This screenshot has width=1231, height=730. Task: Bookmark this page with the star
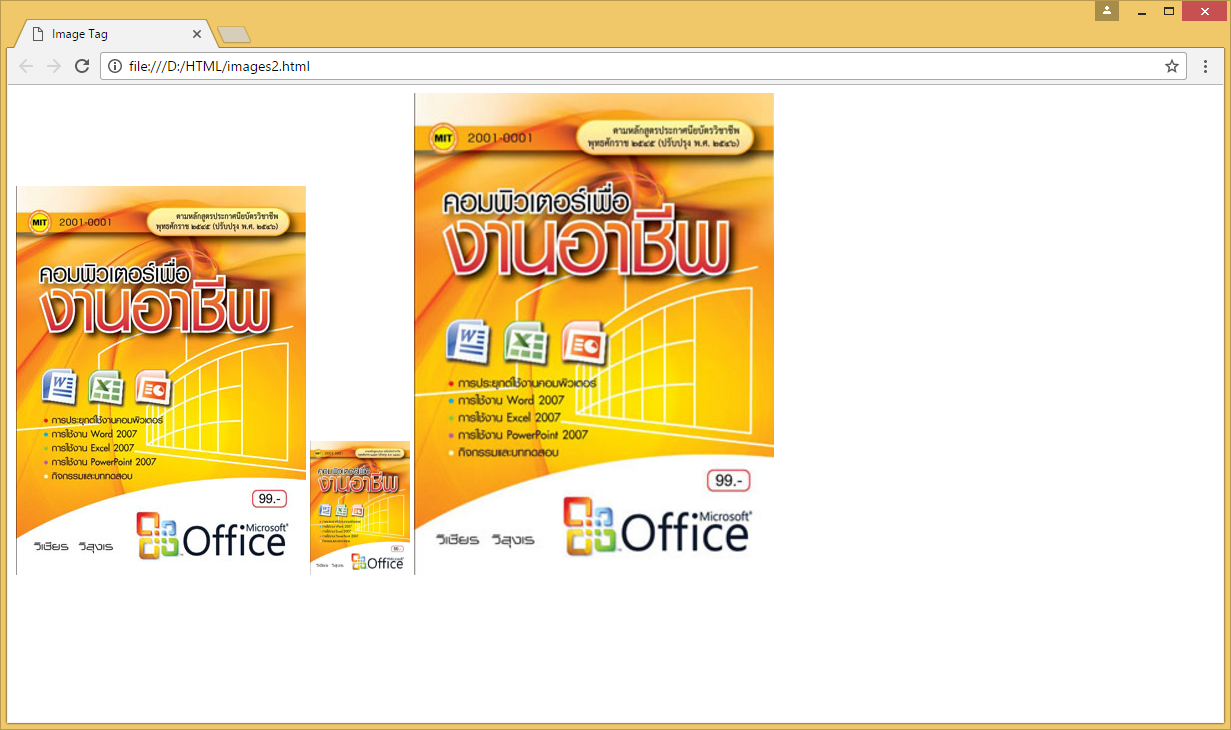pos(1172,67)
